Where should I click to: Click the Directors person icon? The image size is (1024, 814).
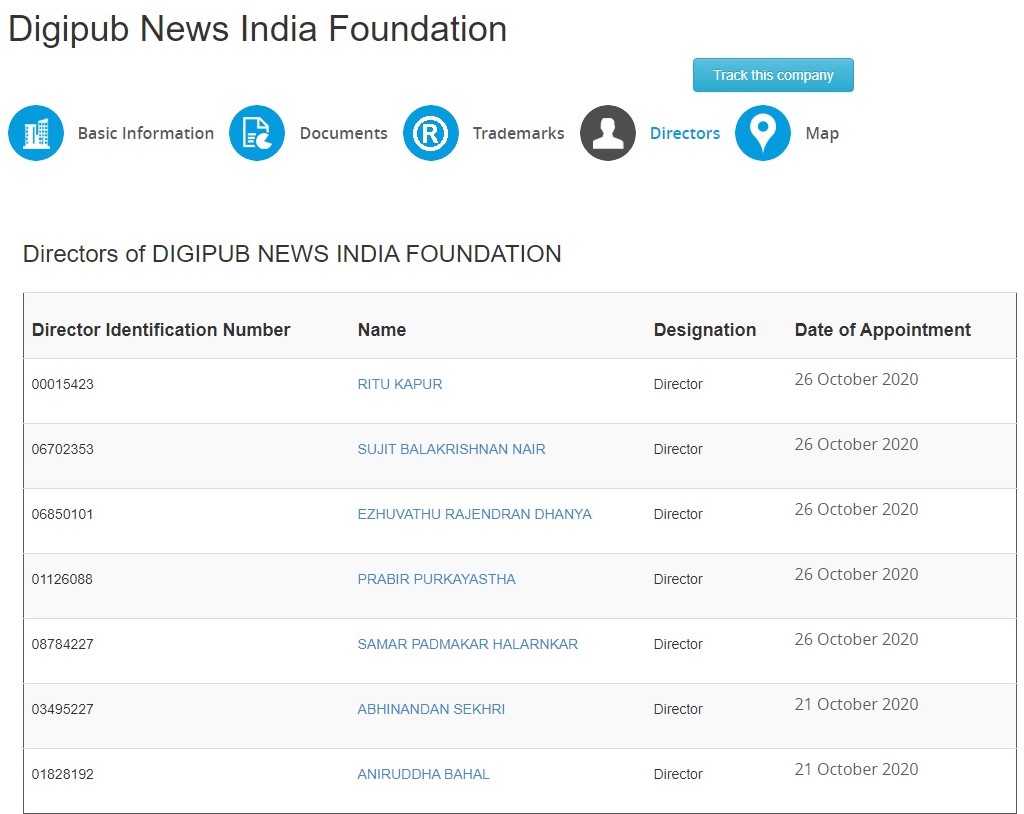608,133
